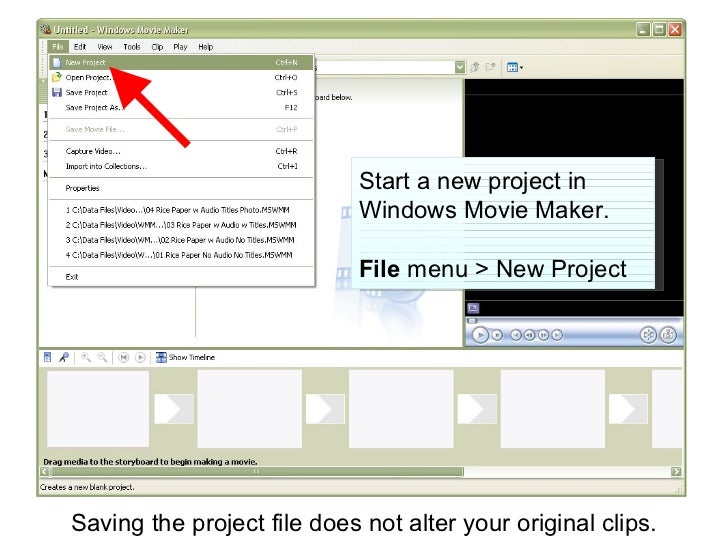Select Save Project As entry

pos(182,107)
